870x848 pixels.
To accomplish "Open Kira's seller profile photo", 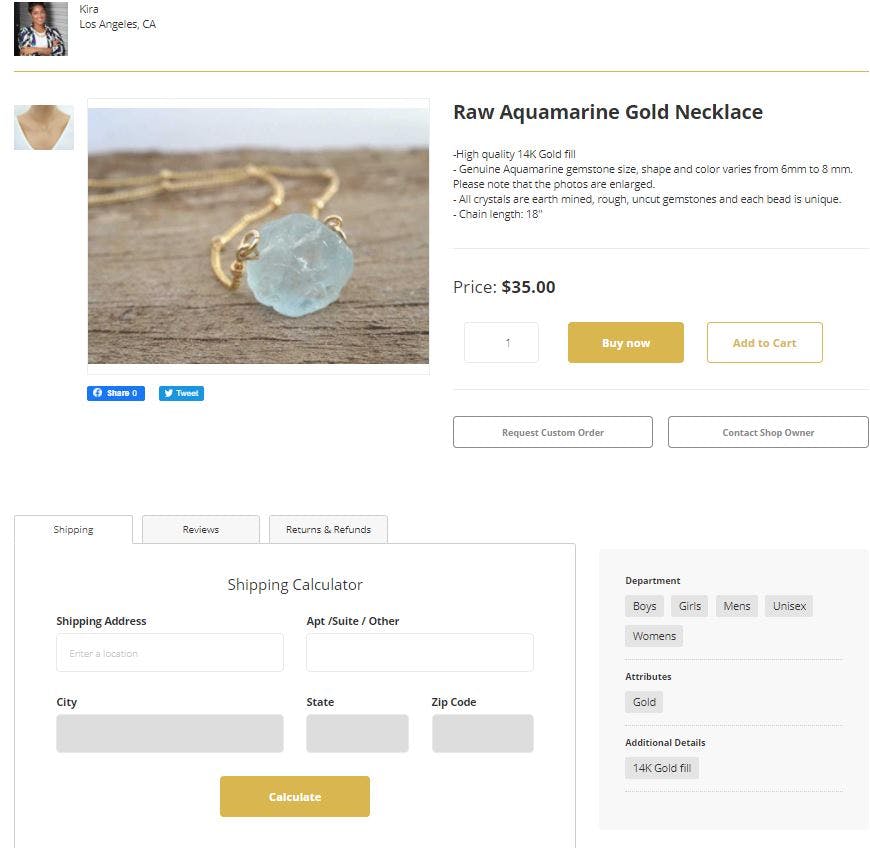I will pos(41,28).
